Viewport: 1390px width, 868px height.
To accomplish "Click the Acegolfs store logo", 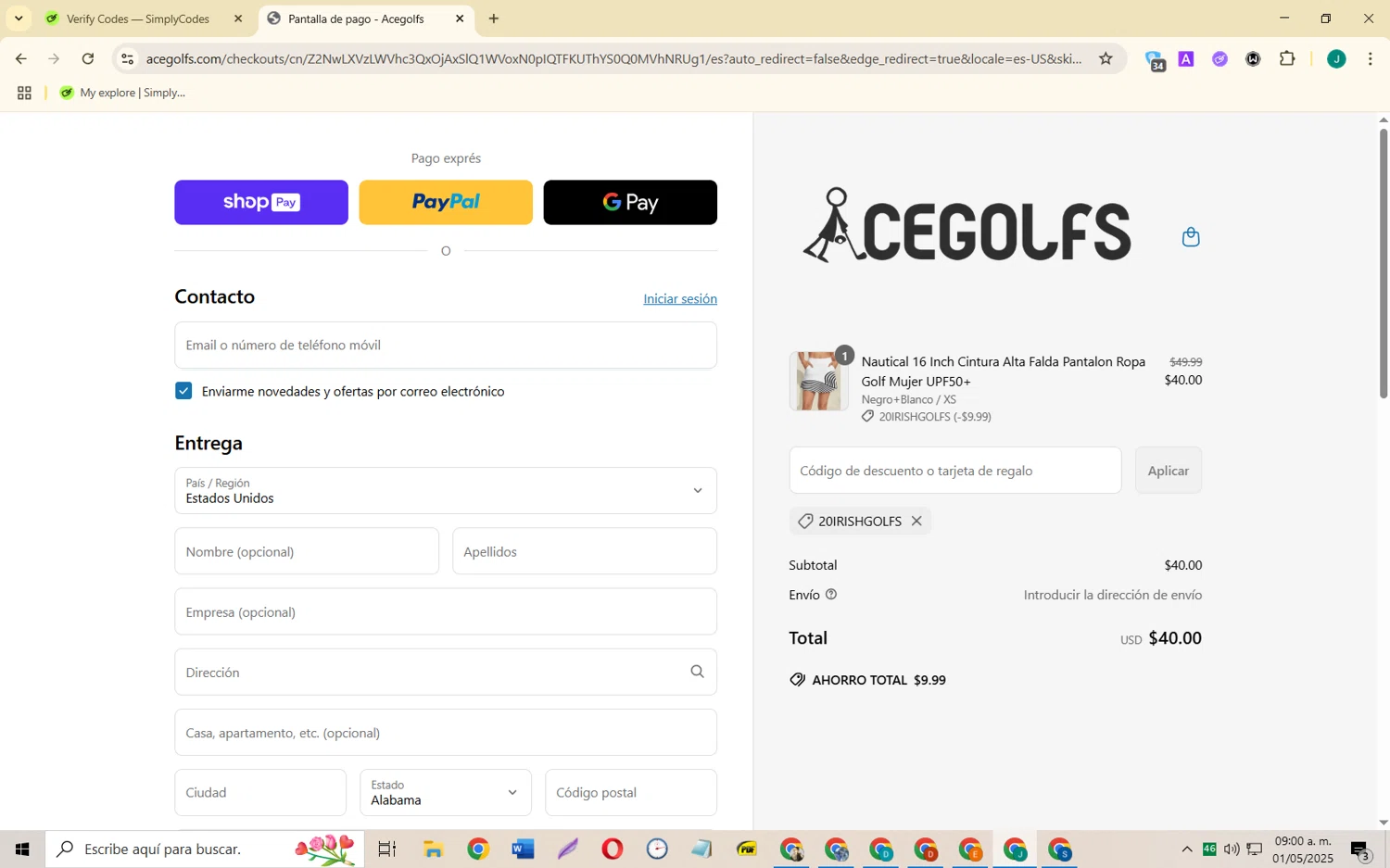I will 967,225.
